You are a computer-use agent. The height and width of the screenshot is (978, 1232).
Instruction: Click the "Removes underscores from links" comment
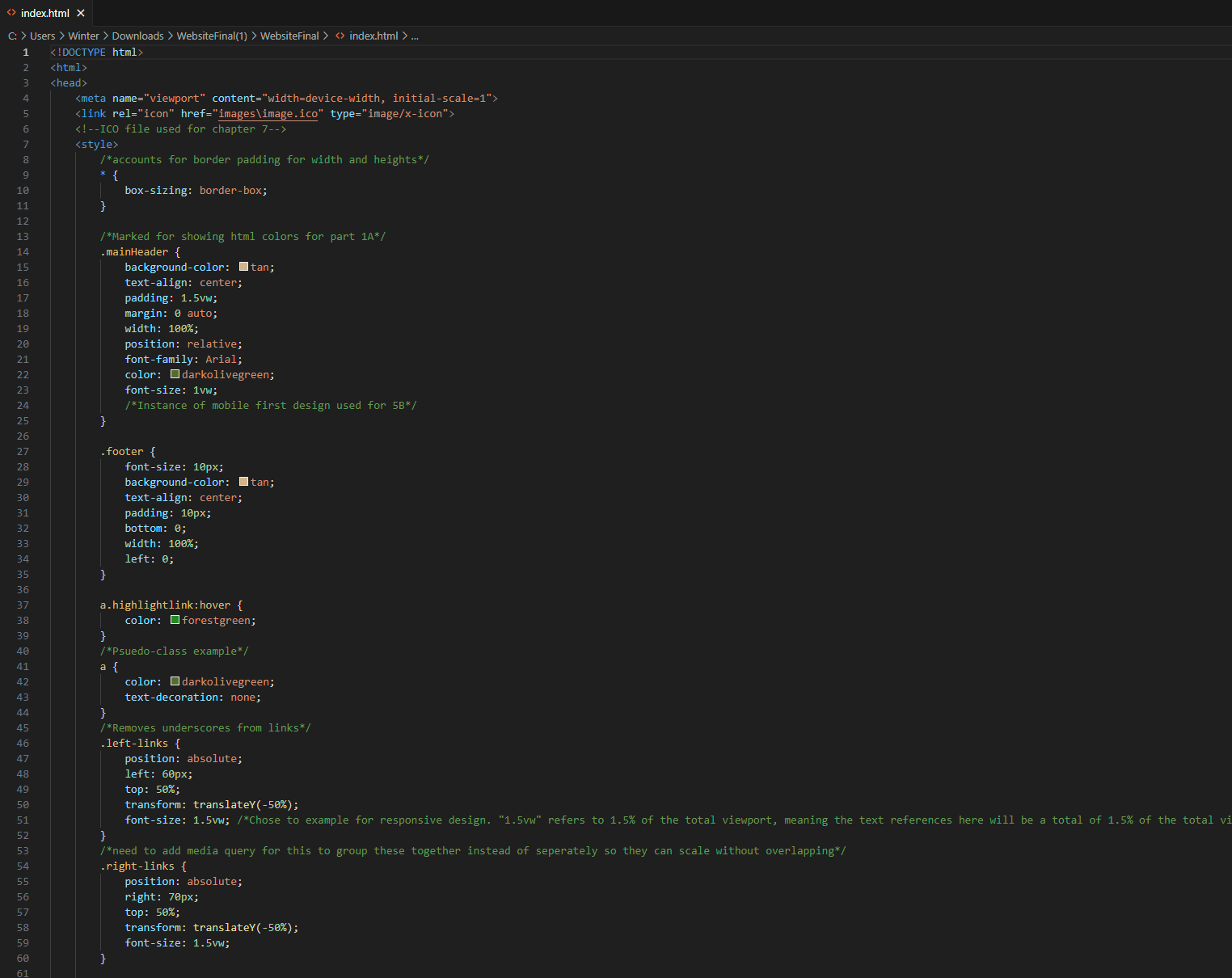(205, 728)
